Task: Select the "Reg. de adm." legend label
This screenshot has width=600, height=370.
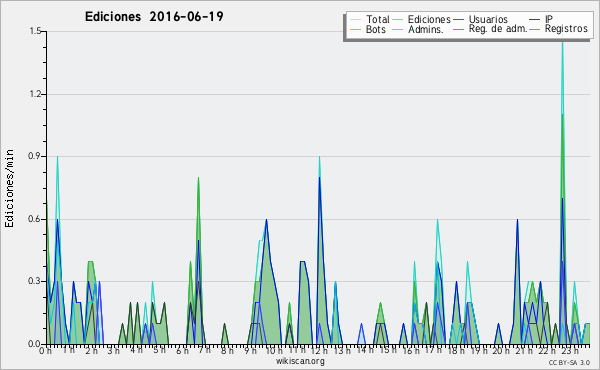Action: [498, 29]
